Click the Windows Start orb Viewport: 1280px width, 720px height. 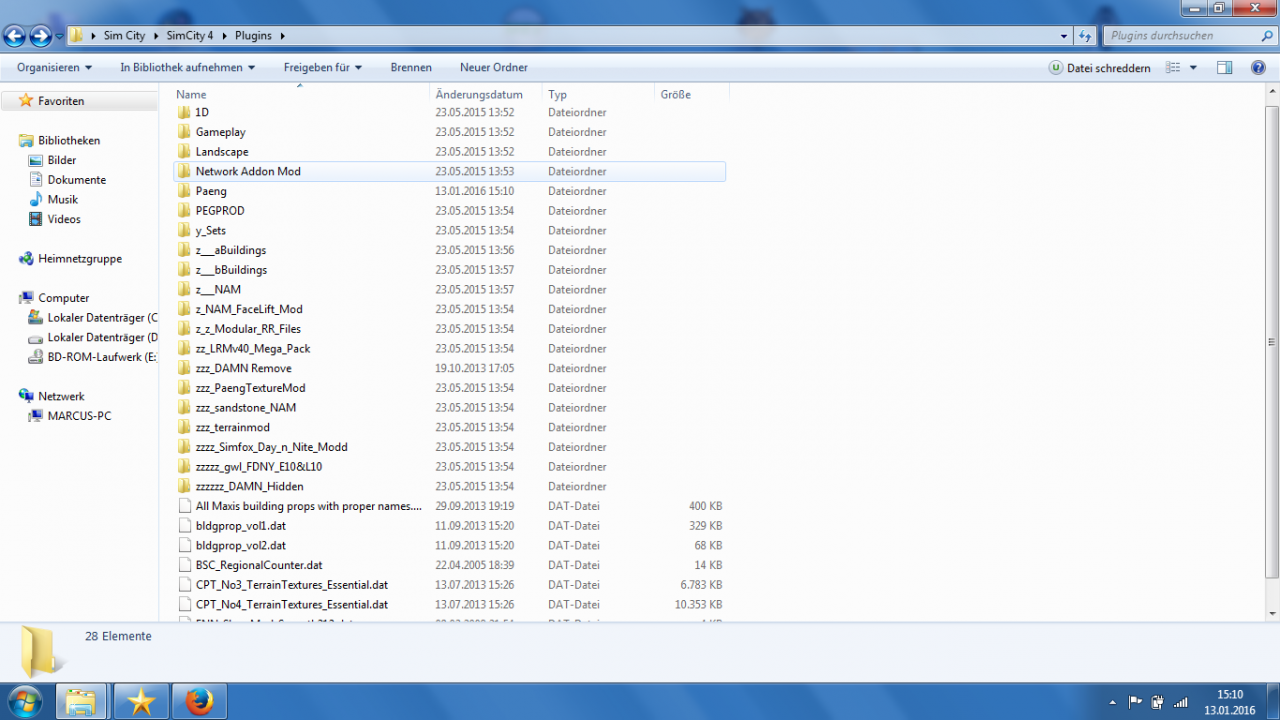point(24,702)
